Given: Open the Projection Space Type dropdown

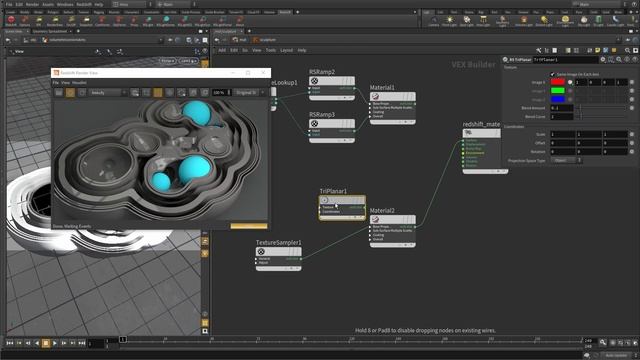Looking at the screenshot, I should tap(566, 160).
